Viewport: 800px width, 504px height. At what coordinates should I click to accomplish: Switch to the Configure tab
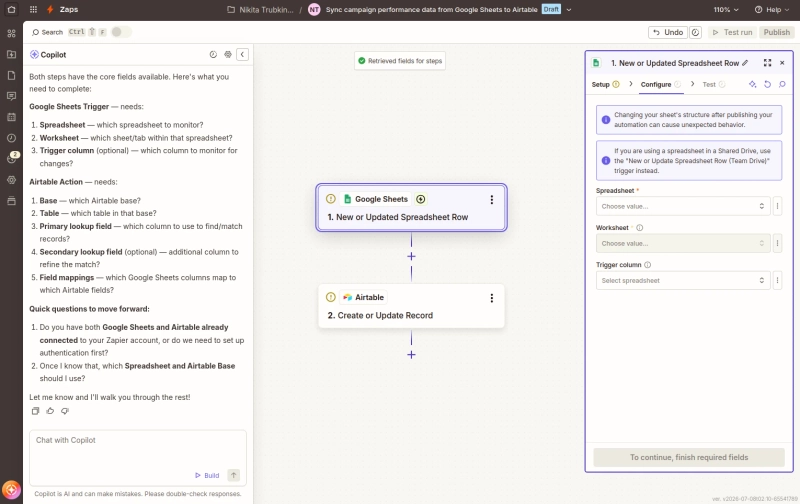[x=660, y=84]
